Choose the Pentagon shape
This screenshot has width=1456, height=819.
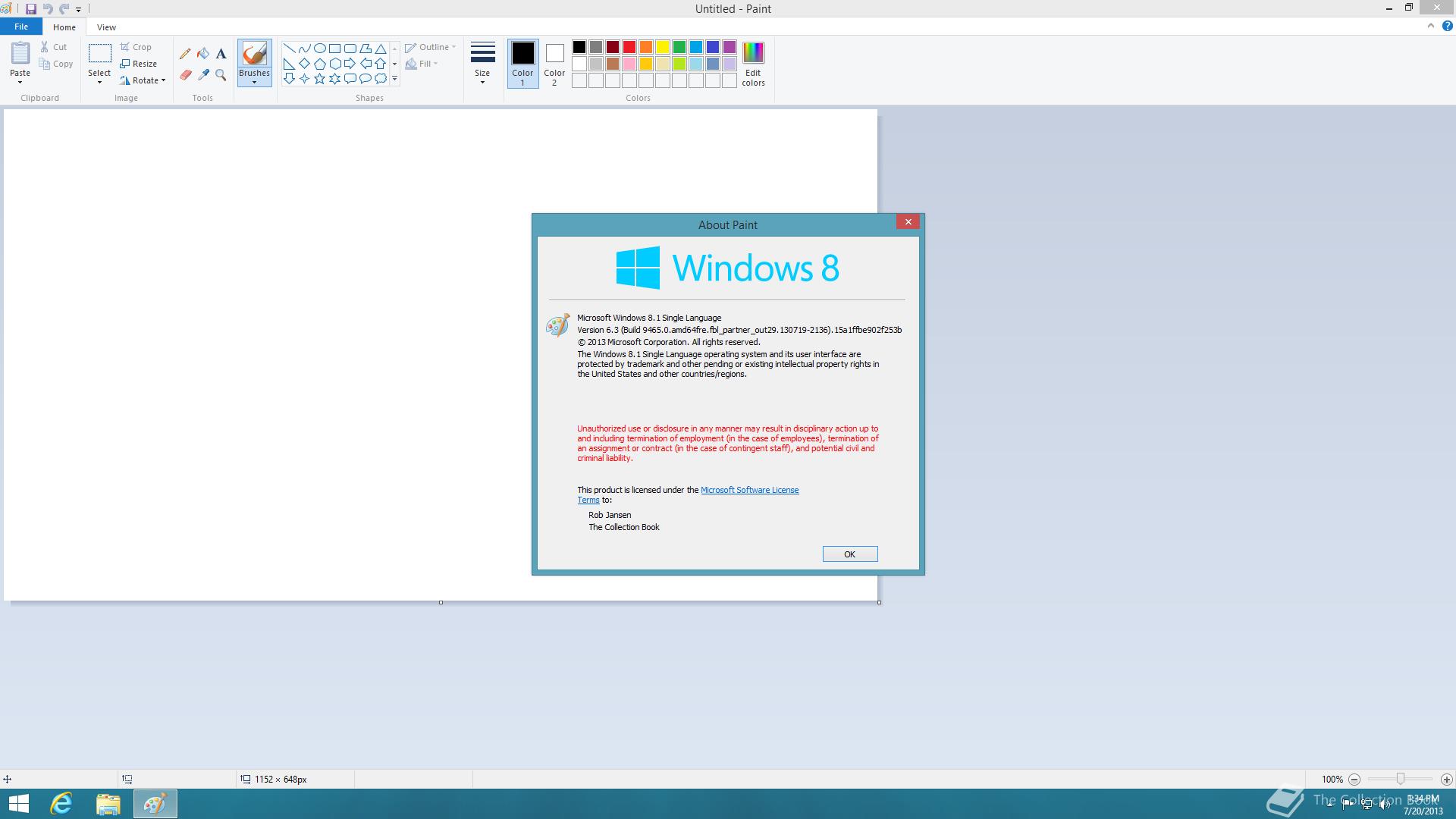[x=319, y=64]
